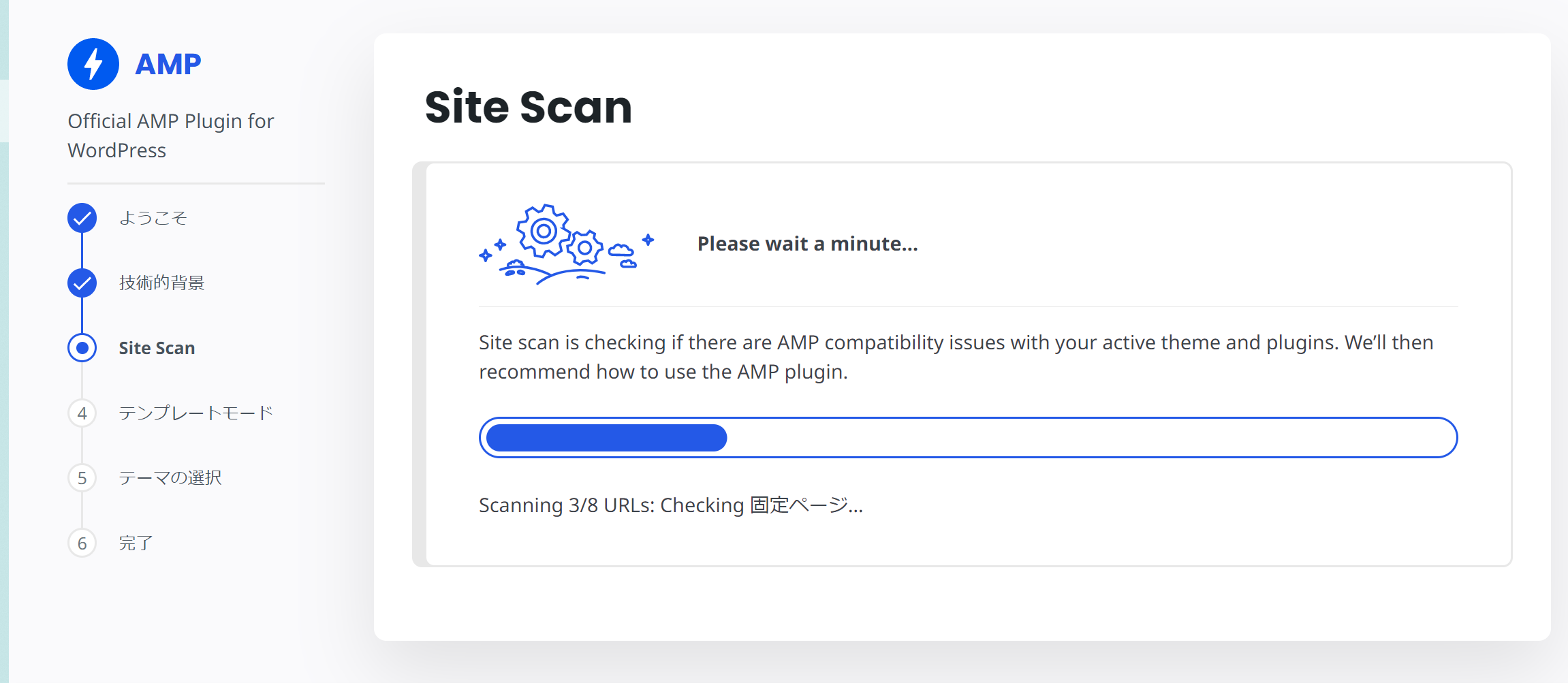The width and height of the screenshot is (1568, 683).
Task: Click the checkmark icon beside ようこそ
Action: [x=82, y=218]
